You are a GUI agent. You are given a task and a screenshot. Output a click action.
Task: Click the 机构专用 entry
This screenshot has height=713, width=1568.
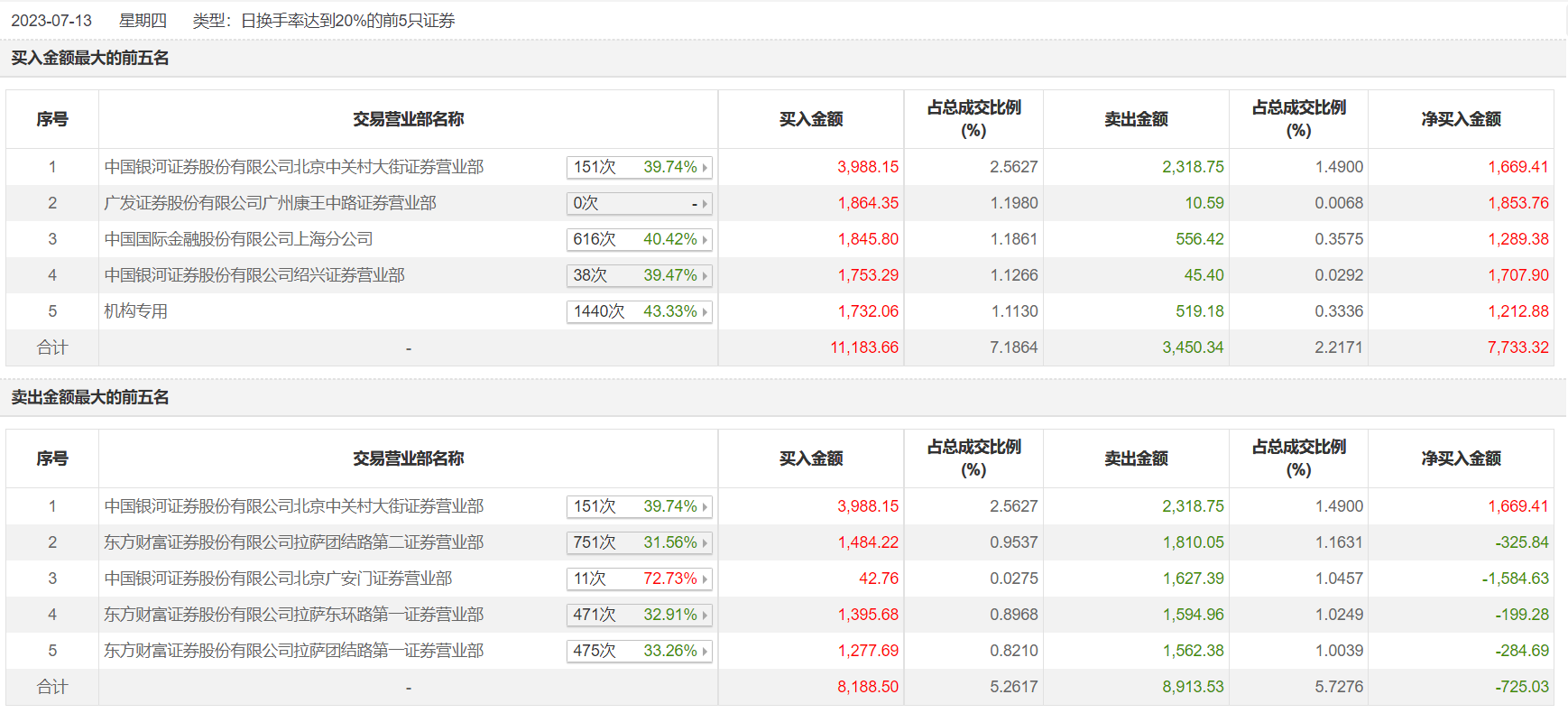pyautogui.click(x=136, y=311)
